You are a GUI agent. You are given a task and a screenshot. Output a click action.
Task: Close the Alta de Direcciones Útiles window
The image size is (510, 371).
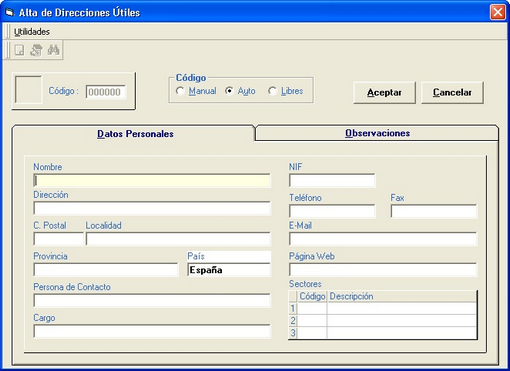pos(498,12)
